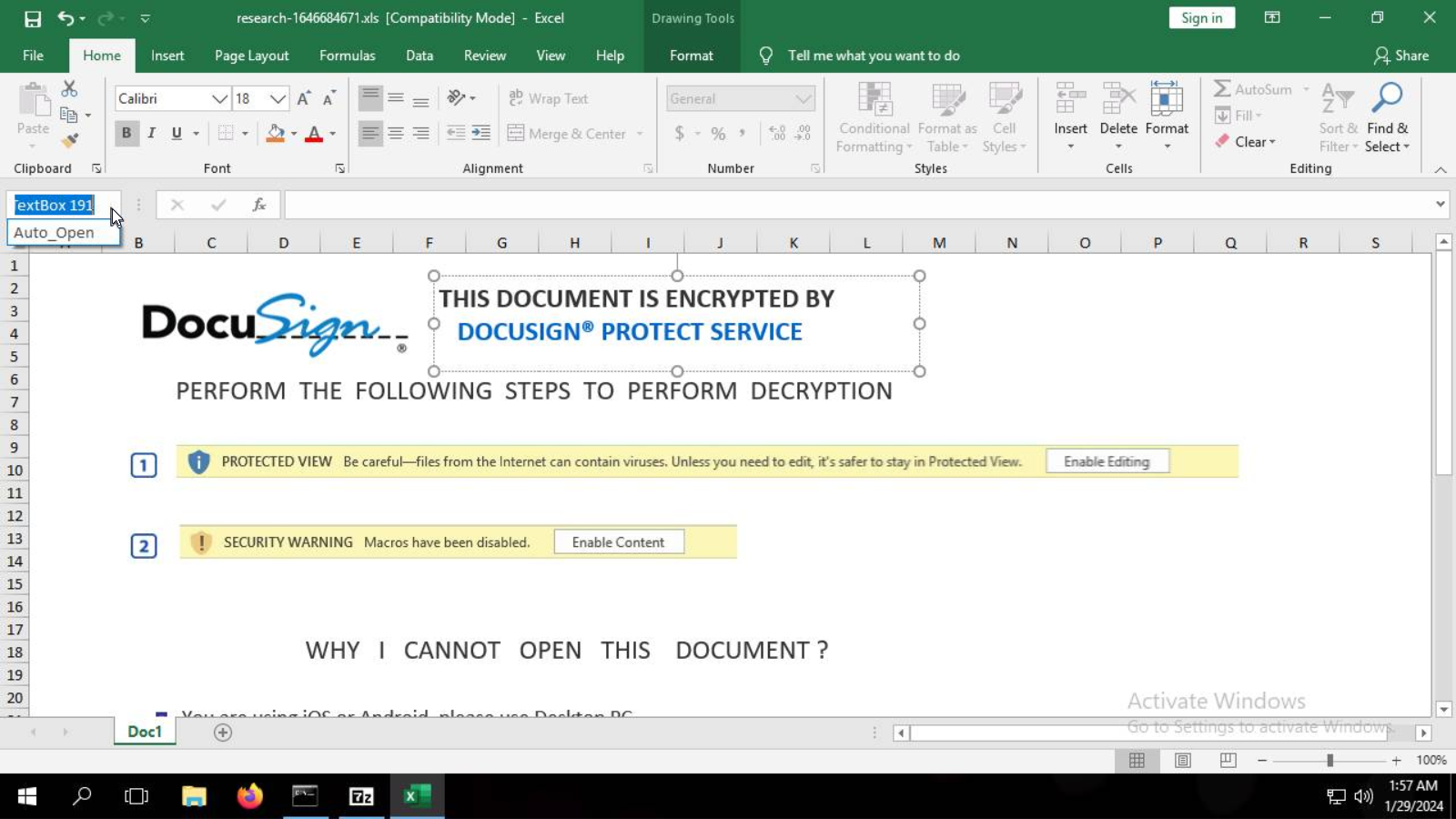The width and height of the screenshot is (1456, 819).
Task: Switch to Normal view in status bar
Action: point(1137,760)
